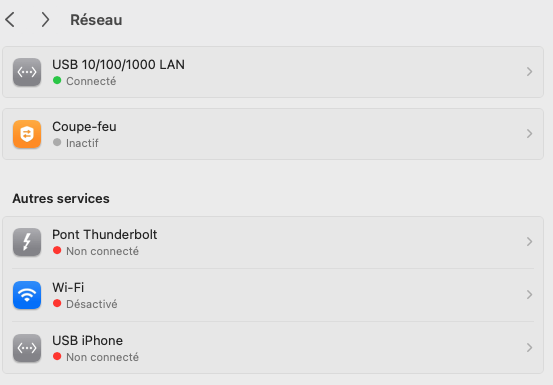The width and height of the screenshot is (553, 385).
Task: Expand the Coupe-feu row chevron
Action: point(529,134)
